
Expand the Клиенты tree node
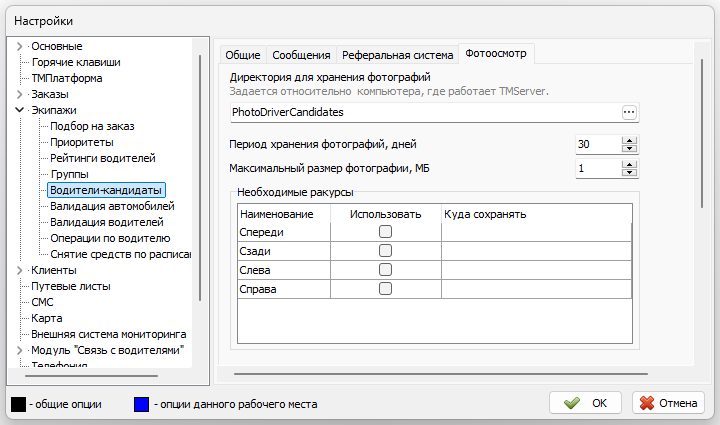(20, 270)
